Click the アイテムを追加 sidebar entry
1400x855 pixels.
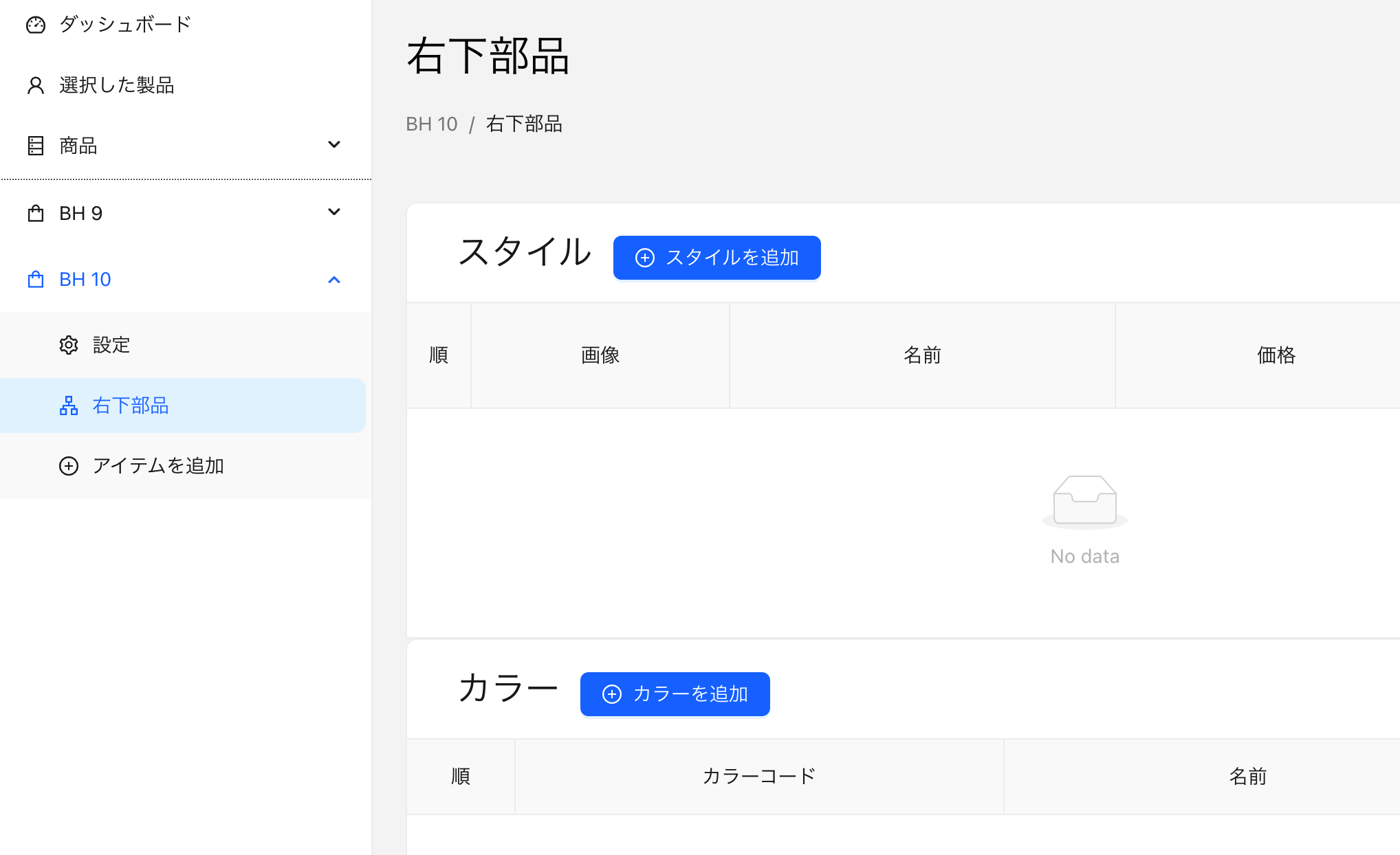tap(158, 466)
